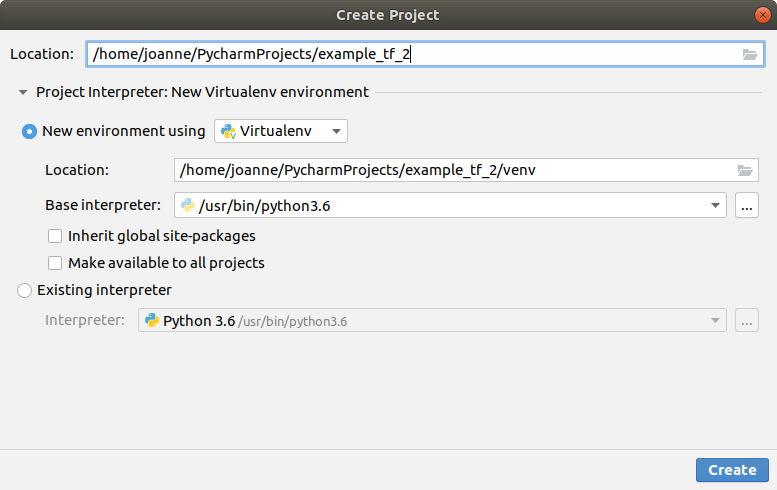The height and width of the screenshot is (490, 777).
Task: Collapse the Project Interpreter section
Action: pyautogui.click(x=23, y=92)
